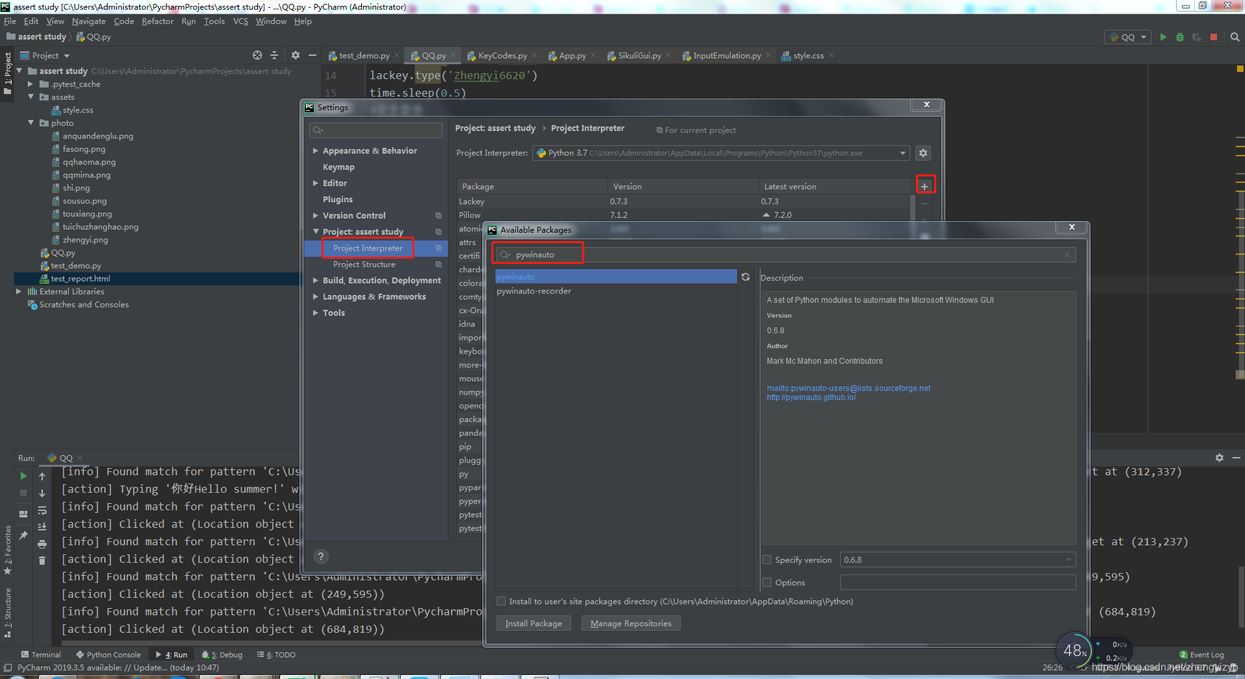This screenshot has height=679, width=1245.
Task: Click the refresh icon next to pywinauto results
Action: coord(746,278)
